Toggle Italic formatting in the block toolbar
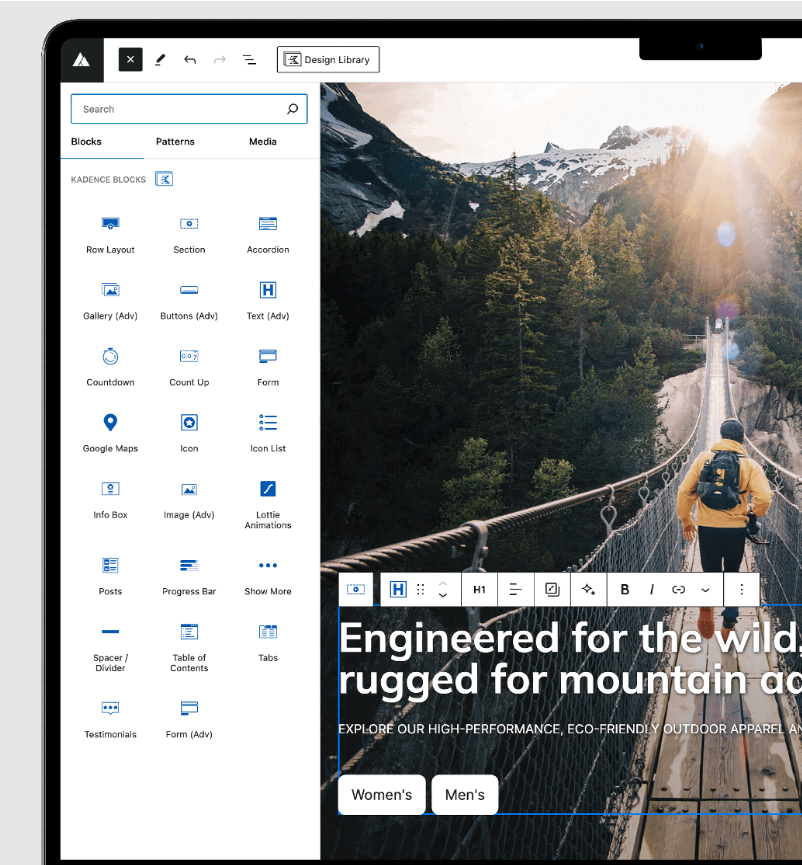Image resolution: width=802 pixels, height=865 pixels. pyautogui.click(x=651, y=589)
